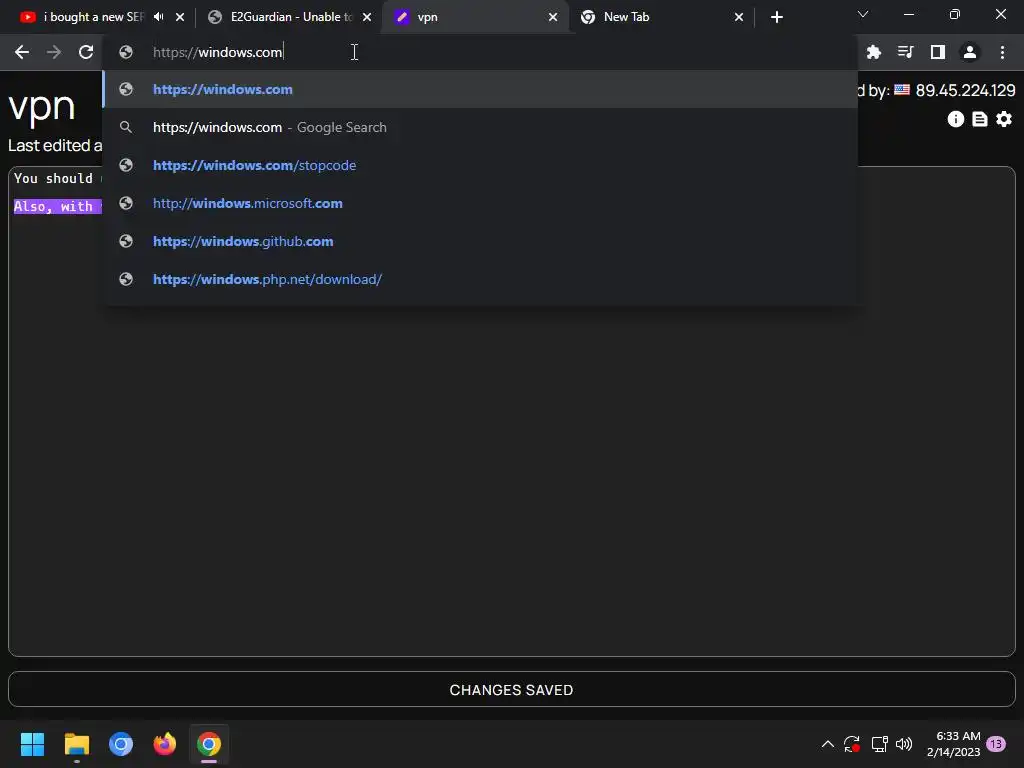This screenshot has height=768, width=1024.
Task: Click the document icon on vpn page
Action: point(980,119)
